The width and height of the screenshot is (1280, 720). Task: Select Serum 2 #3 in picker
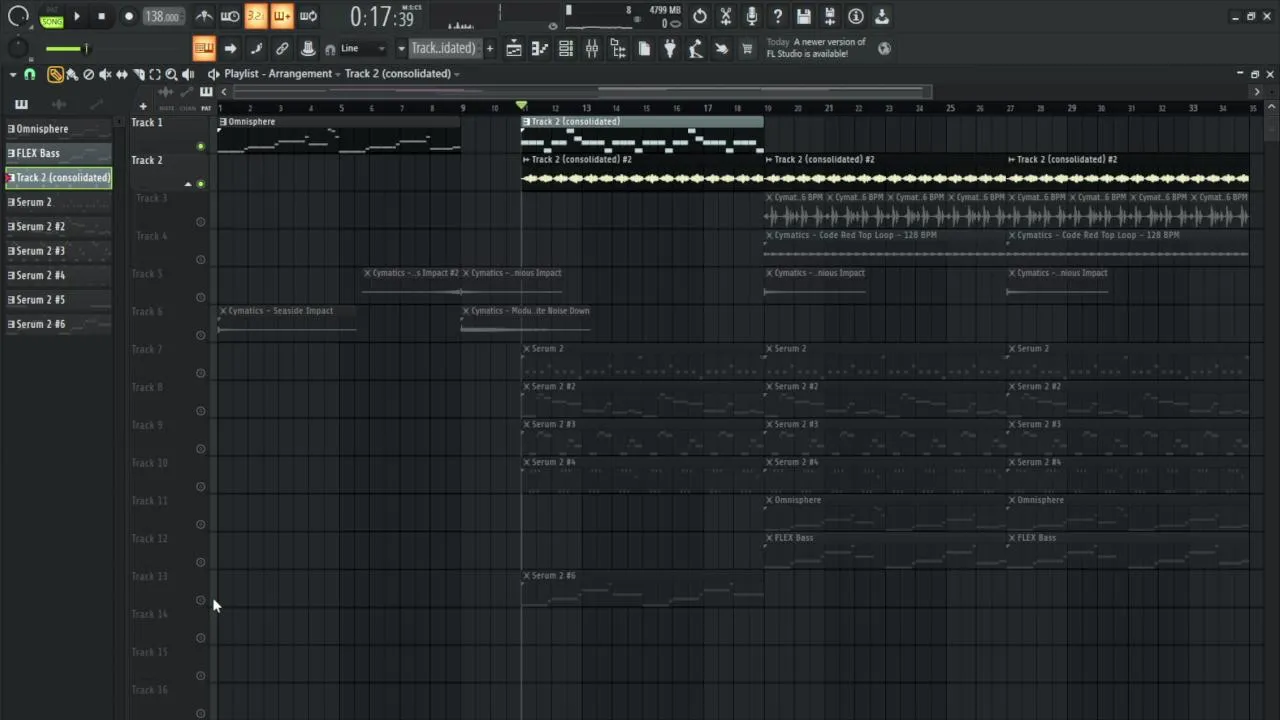coord(58,251)
